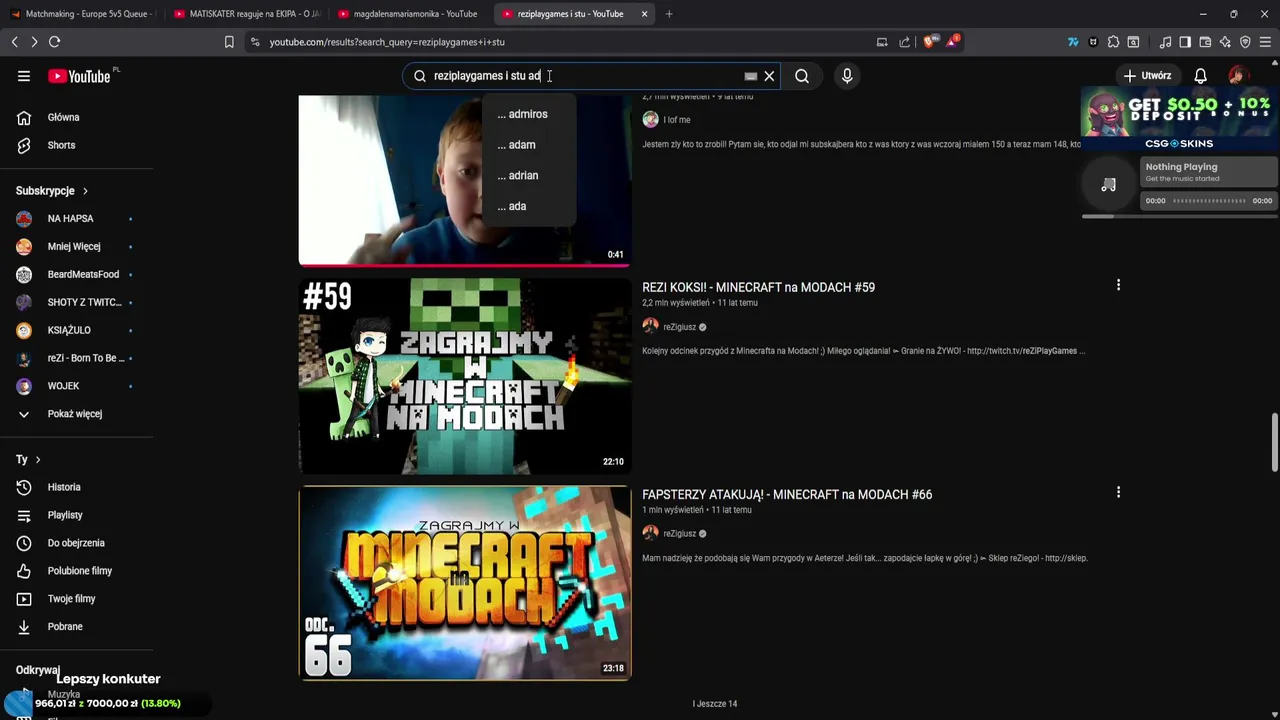1280x720 pixels.
Task: Click the page vertical scrollbar thumb
Action: pyautogui.click(x=1274, y=441)
